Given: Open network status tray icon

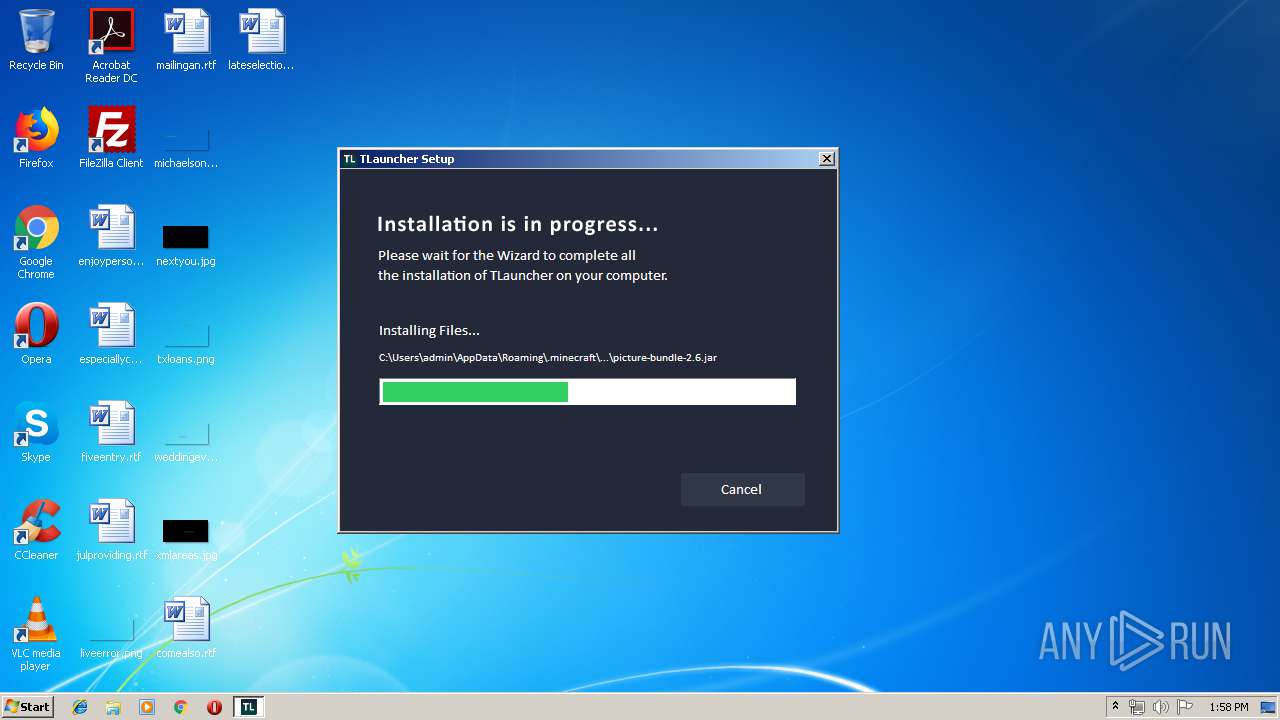Looking at the screenshot, I should click(x=1137, y=707).
